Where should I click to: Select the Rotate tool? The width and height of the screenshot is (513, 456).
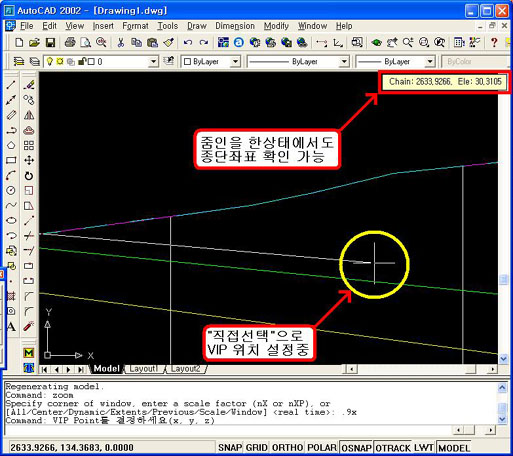pyautogui.click(x=29, y=175)
